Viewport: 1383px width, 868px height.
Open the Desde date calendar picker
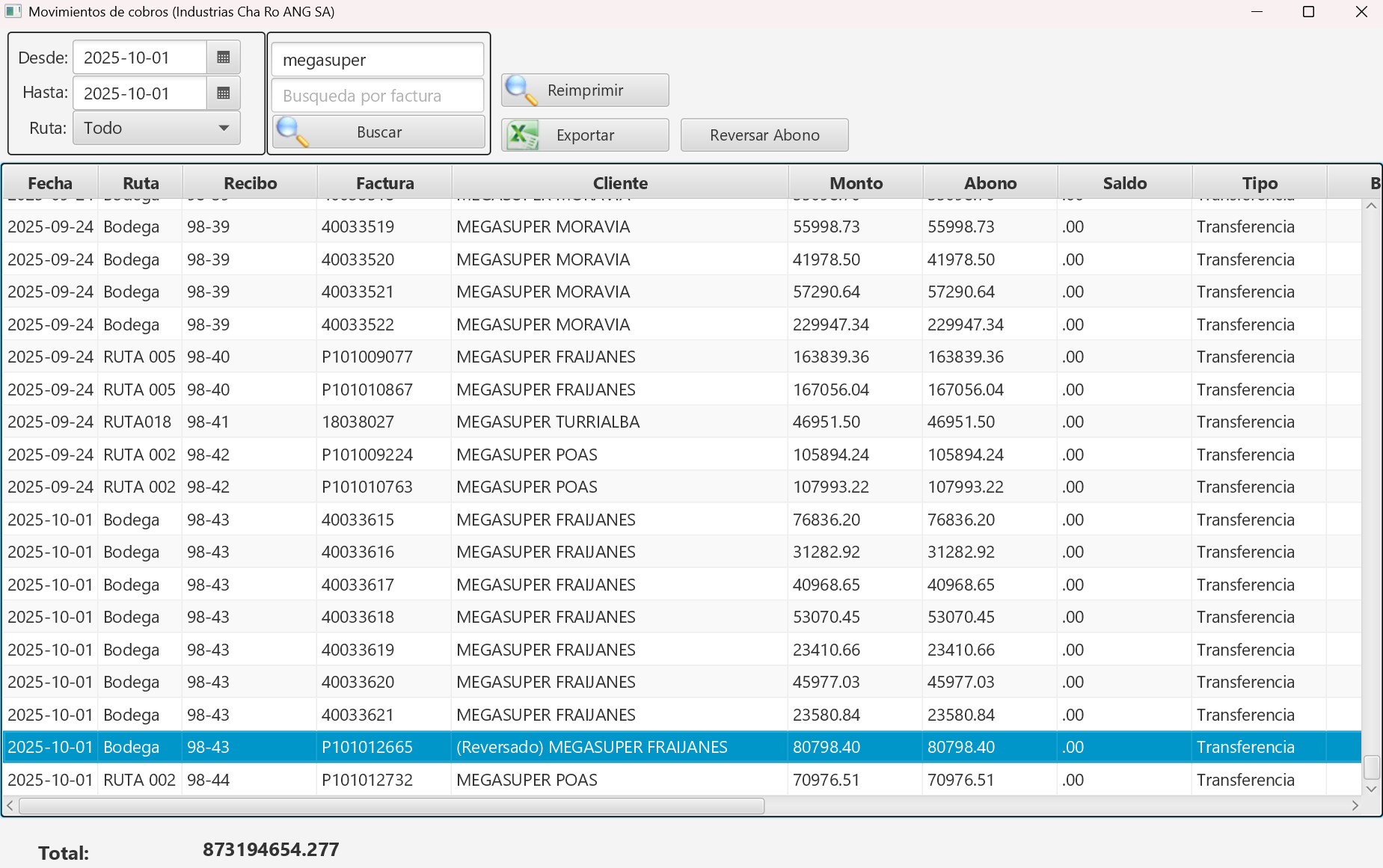pos(223,58)
